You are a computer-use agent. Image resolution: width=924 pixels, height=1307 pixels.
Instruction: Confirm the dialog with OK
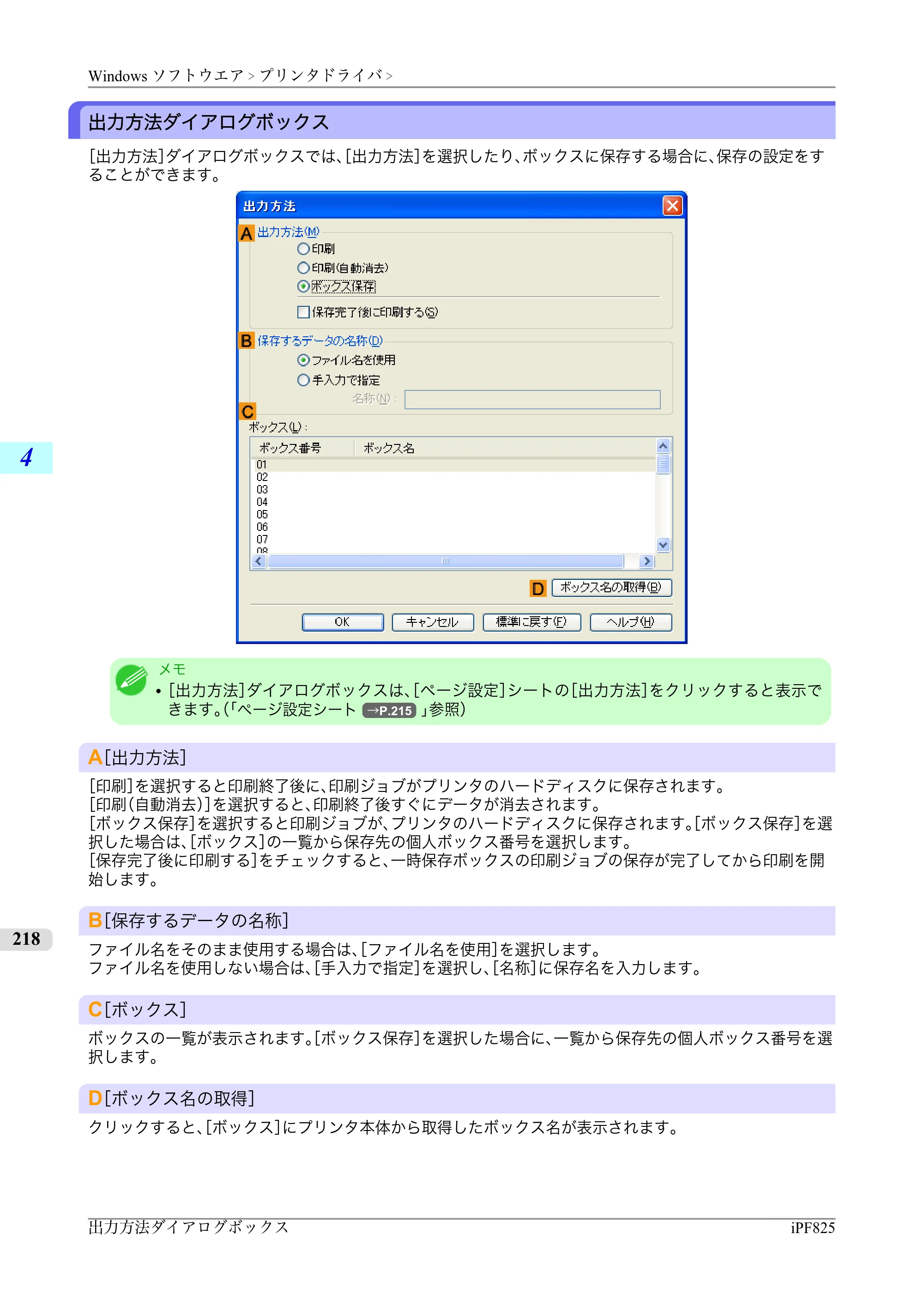343,623
